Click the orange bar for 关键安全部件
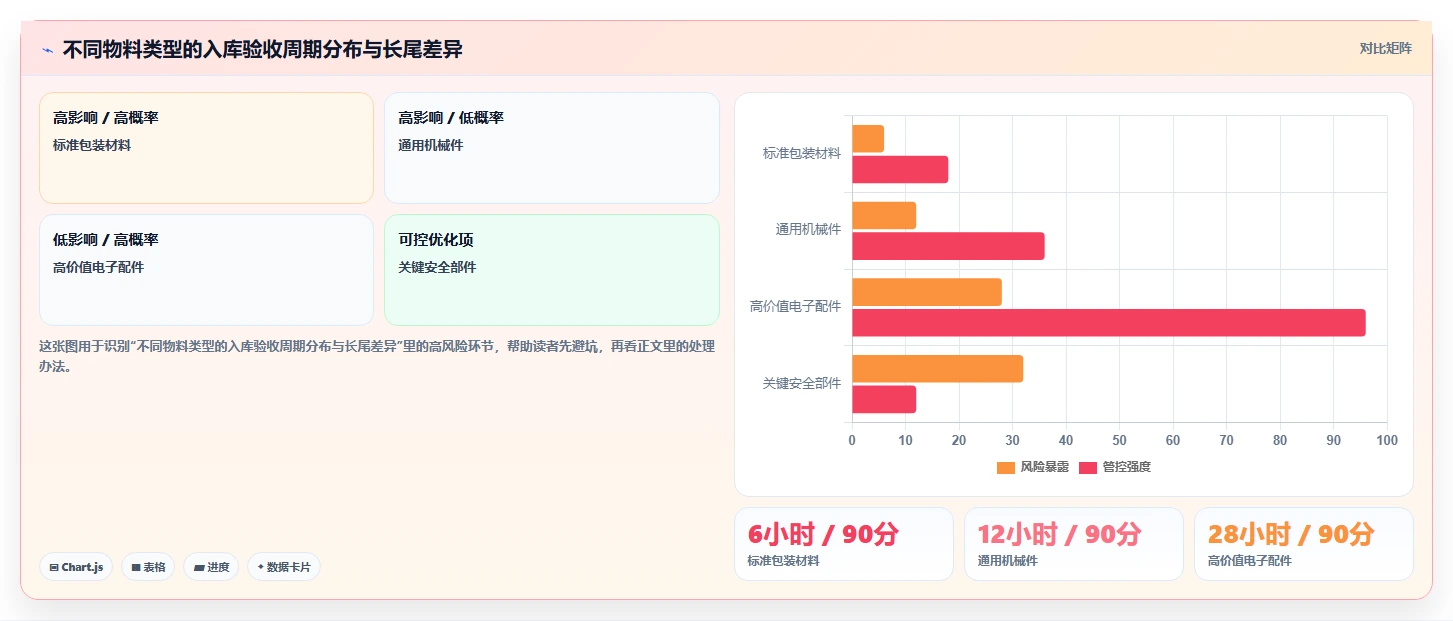 tap(937, 369)
